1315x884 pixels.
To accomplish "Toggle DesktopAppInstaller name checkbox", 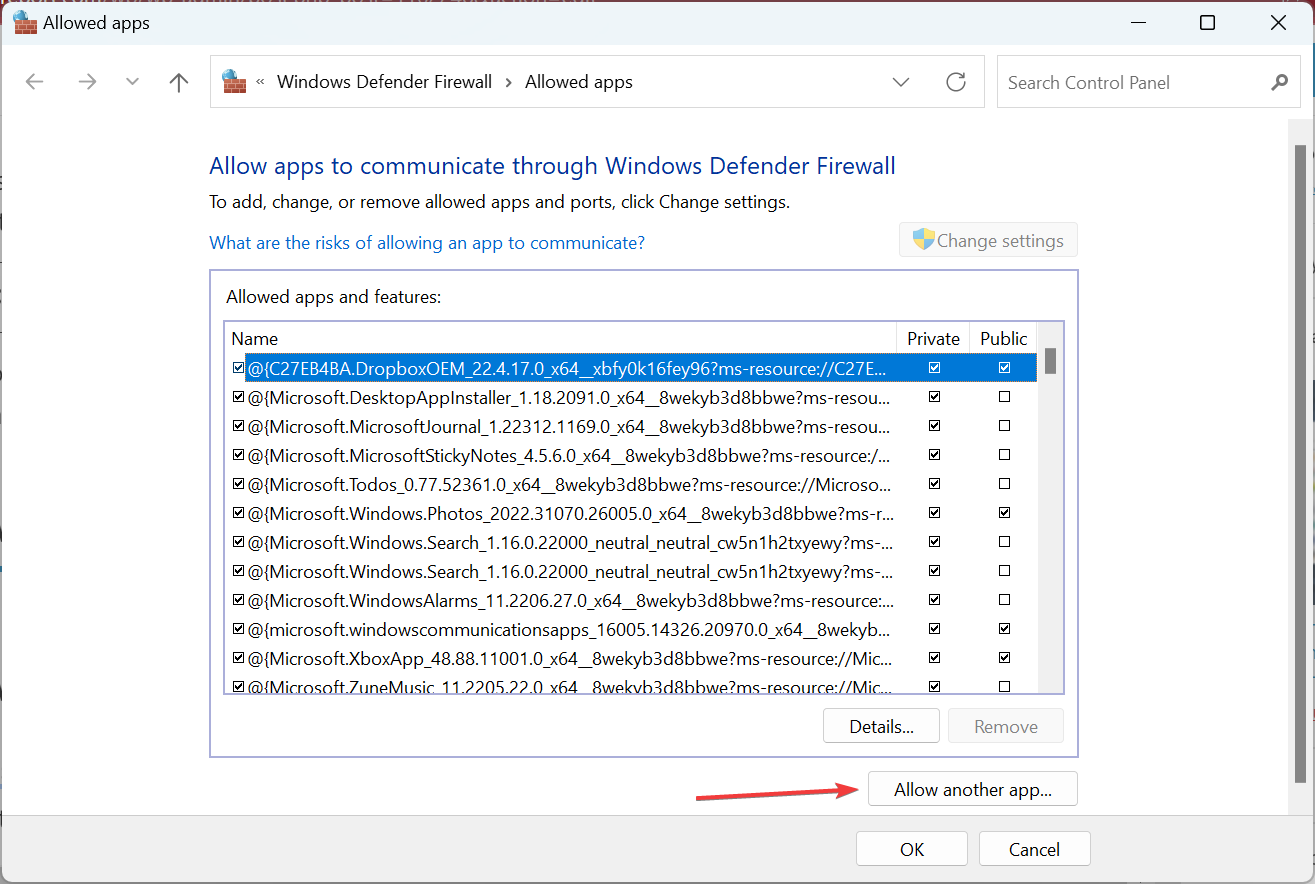I will click(x=238, y=397).
